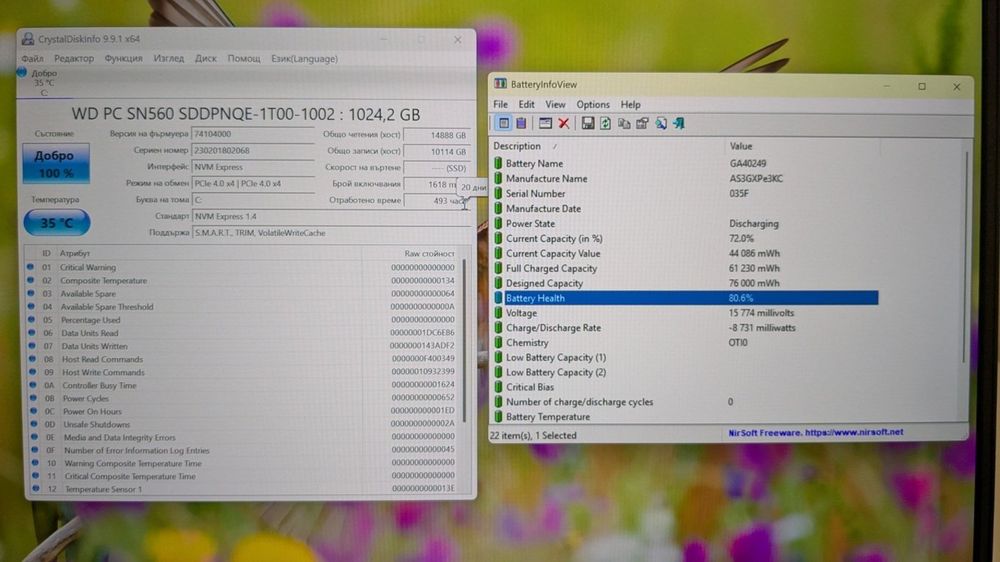Click blue status dot for Critical Warning

click(x=30, y=267)
